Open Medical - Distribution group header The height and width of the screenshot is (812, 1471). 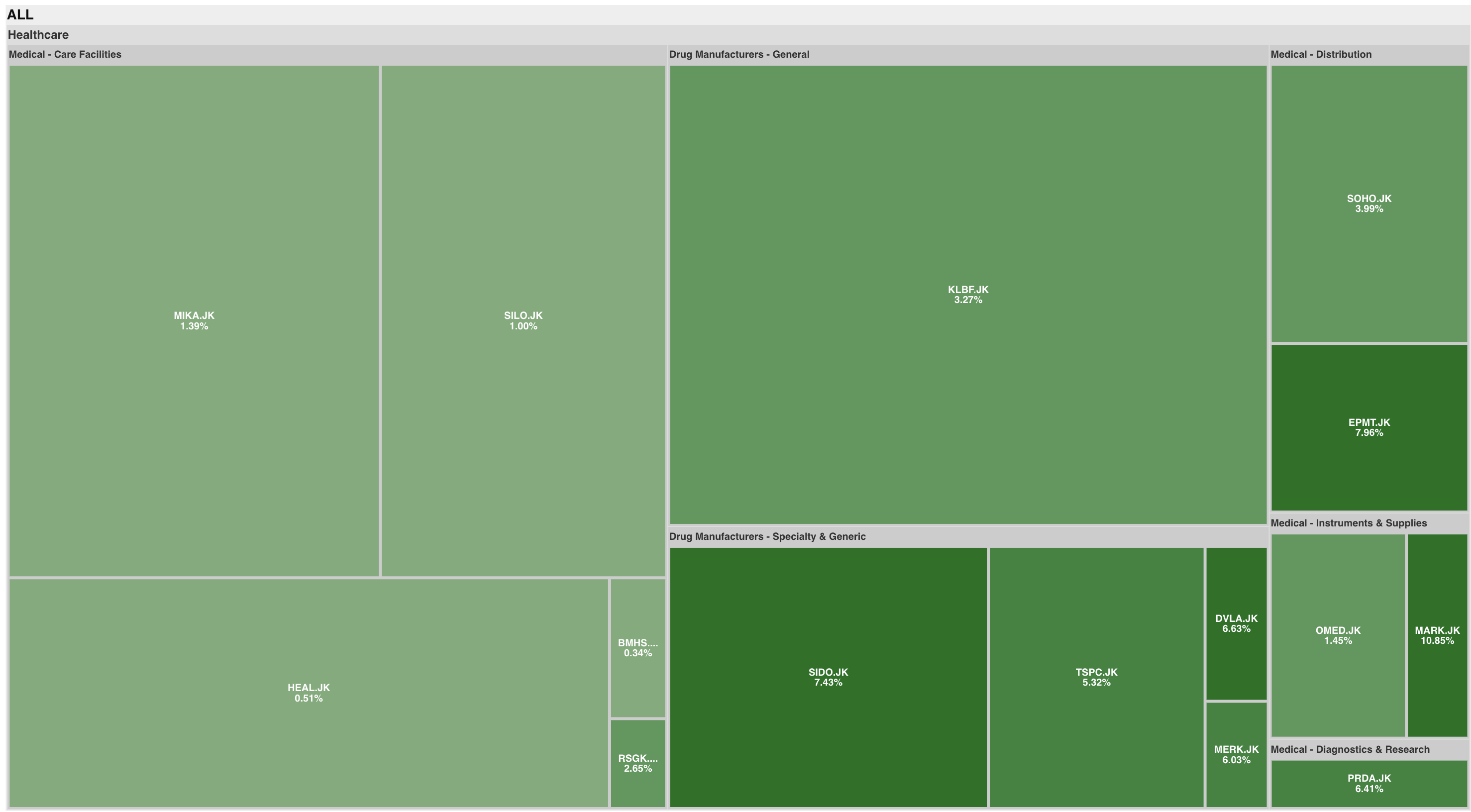coord(1321,54)
